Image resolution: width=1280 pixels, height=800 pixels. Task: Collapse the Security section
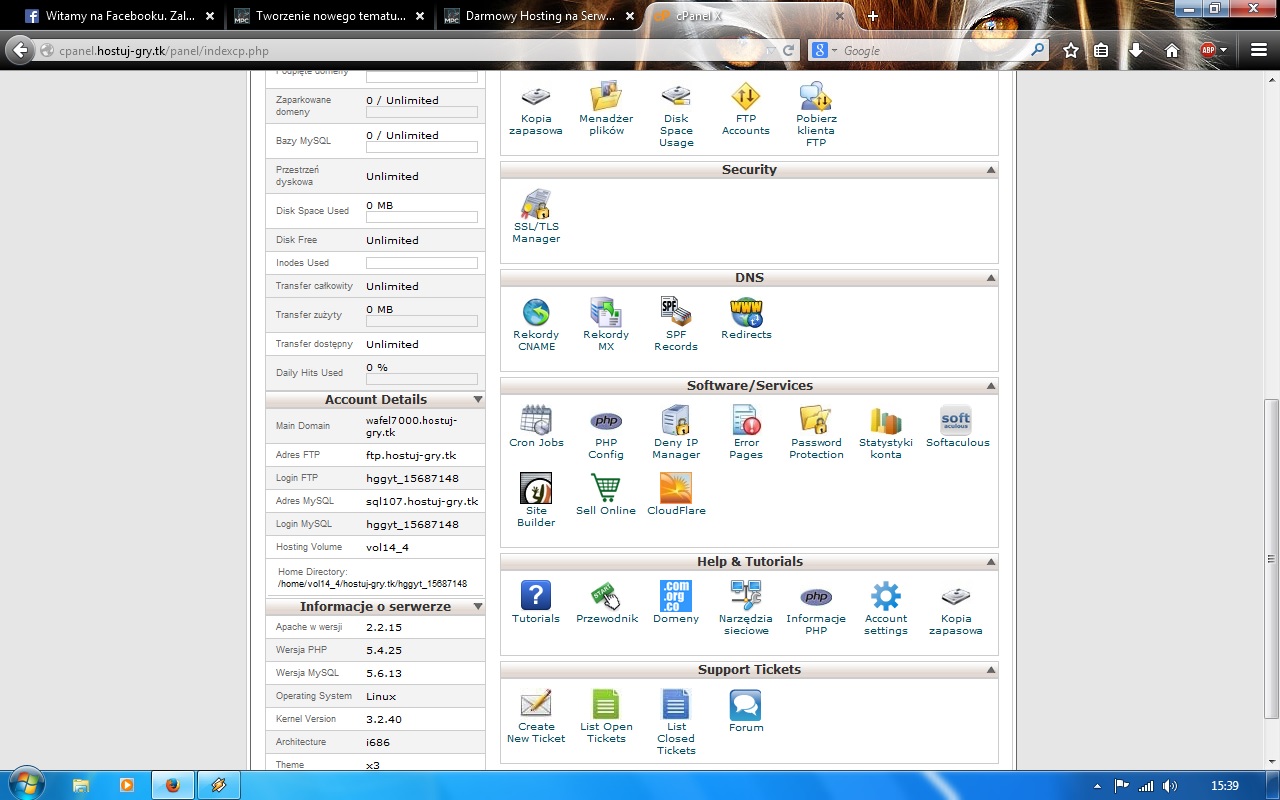pyautogui.click(x=991, y=170)
